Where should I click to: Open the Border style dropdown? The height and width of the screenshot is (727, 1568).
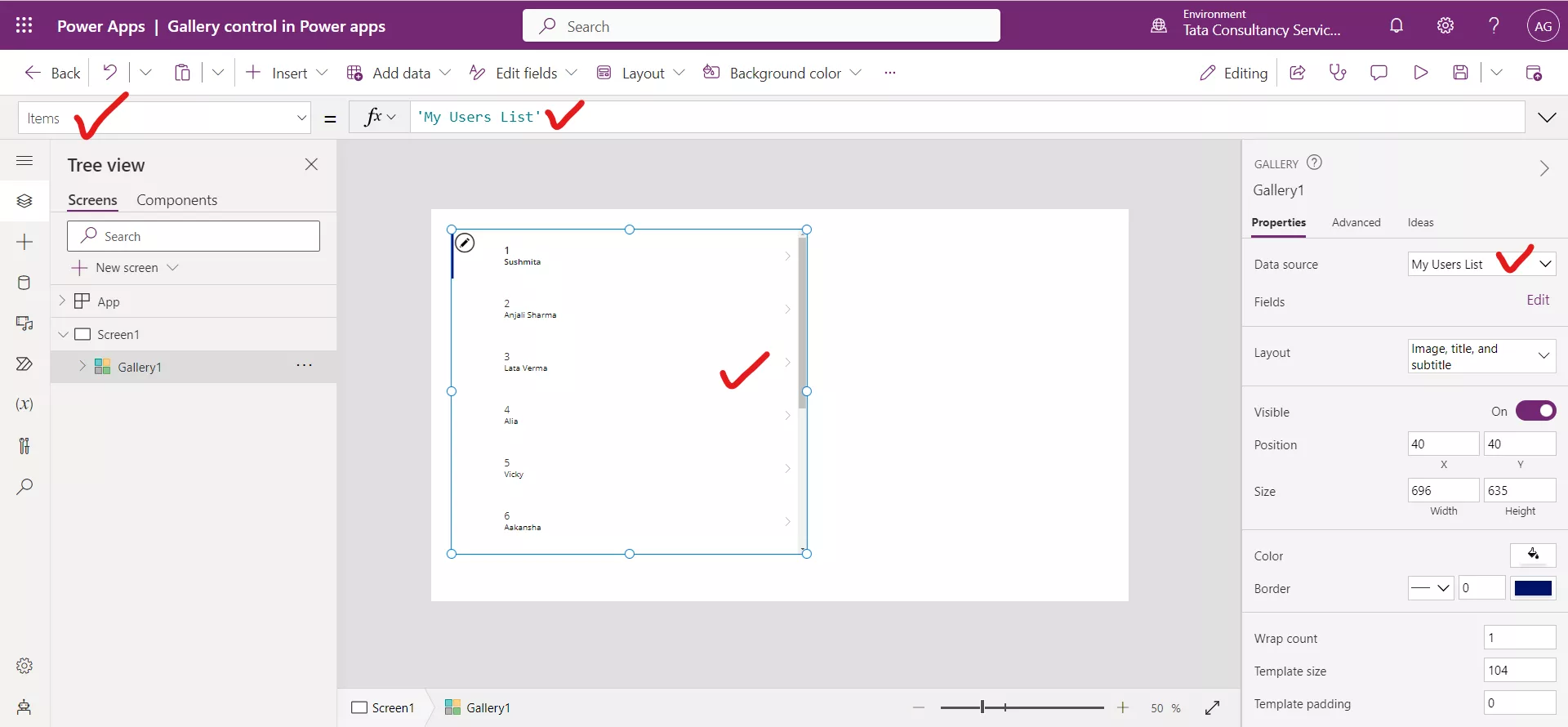coord(1431,587)
